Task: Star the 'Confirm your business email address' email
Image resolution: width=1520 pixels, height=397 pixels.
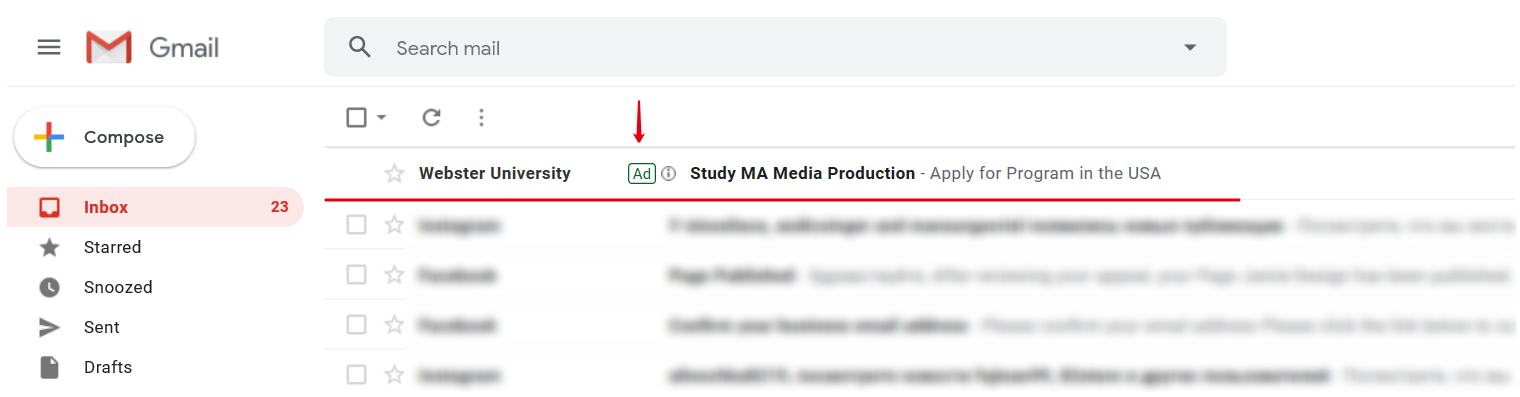Action: point(394,324)
